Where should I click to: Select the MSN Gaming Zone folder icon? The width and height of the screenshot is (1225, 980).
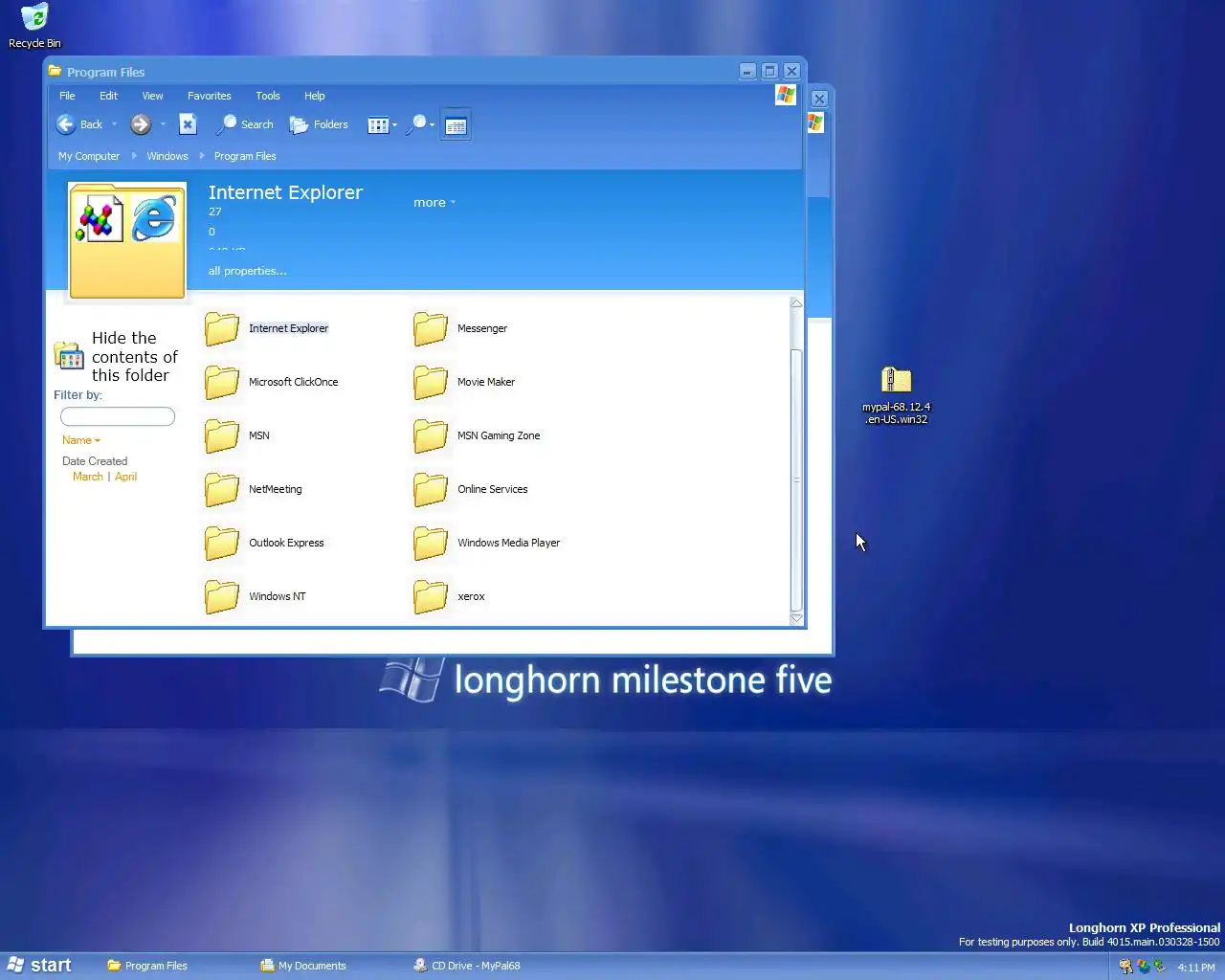(431, 435)
